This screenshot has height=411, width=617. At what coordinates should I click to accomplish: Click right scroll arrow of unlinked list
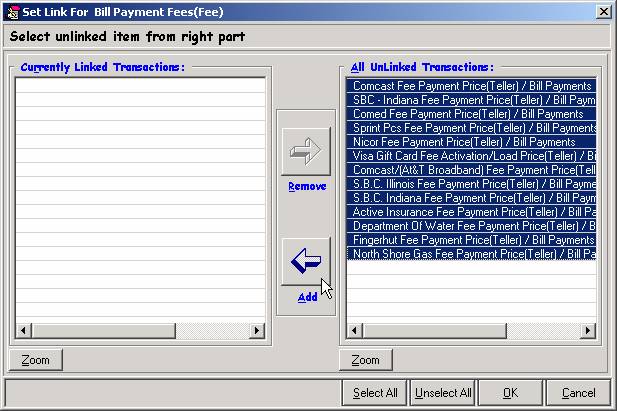tap(588, 330)
